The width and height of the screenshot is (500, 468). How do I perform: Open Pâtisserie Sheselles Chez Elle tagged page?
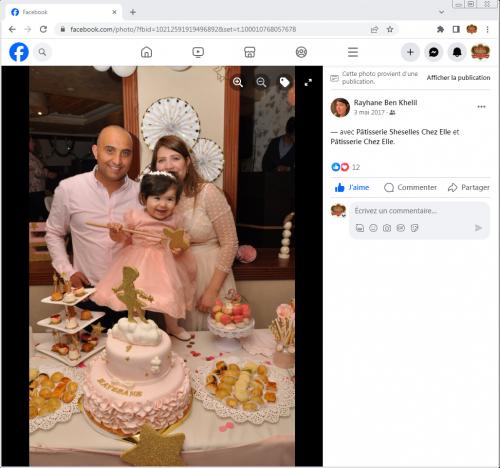point(404,132)
